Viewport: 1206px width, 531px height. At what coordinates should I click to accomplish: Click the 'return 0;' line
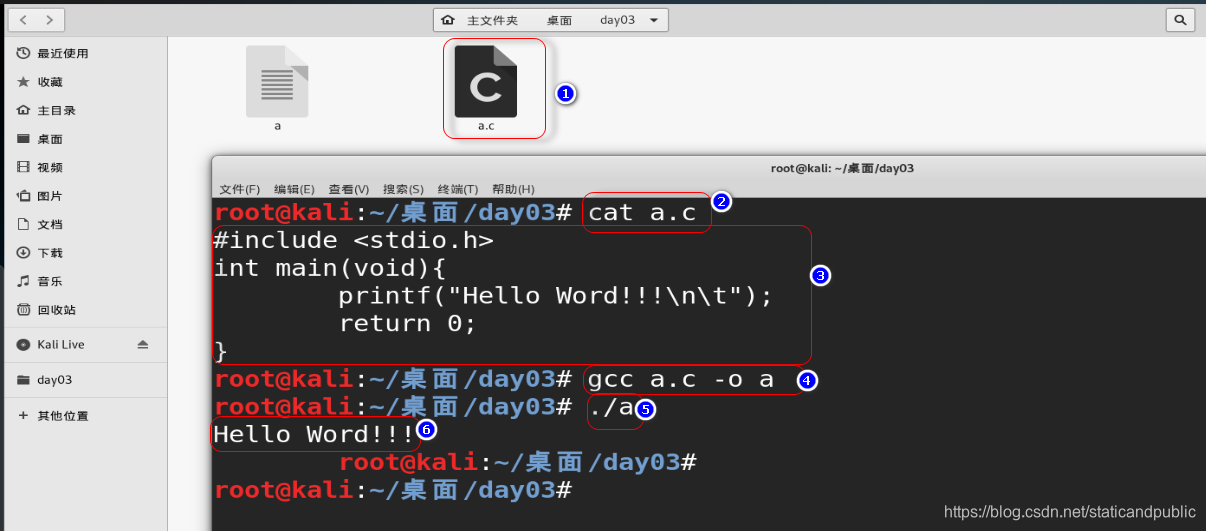point(408,324)
